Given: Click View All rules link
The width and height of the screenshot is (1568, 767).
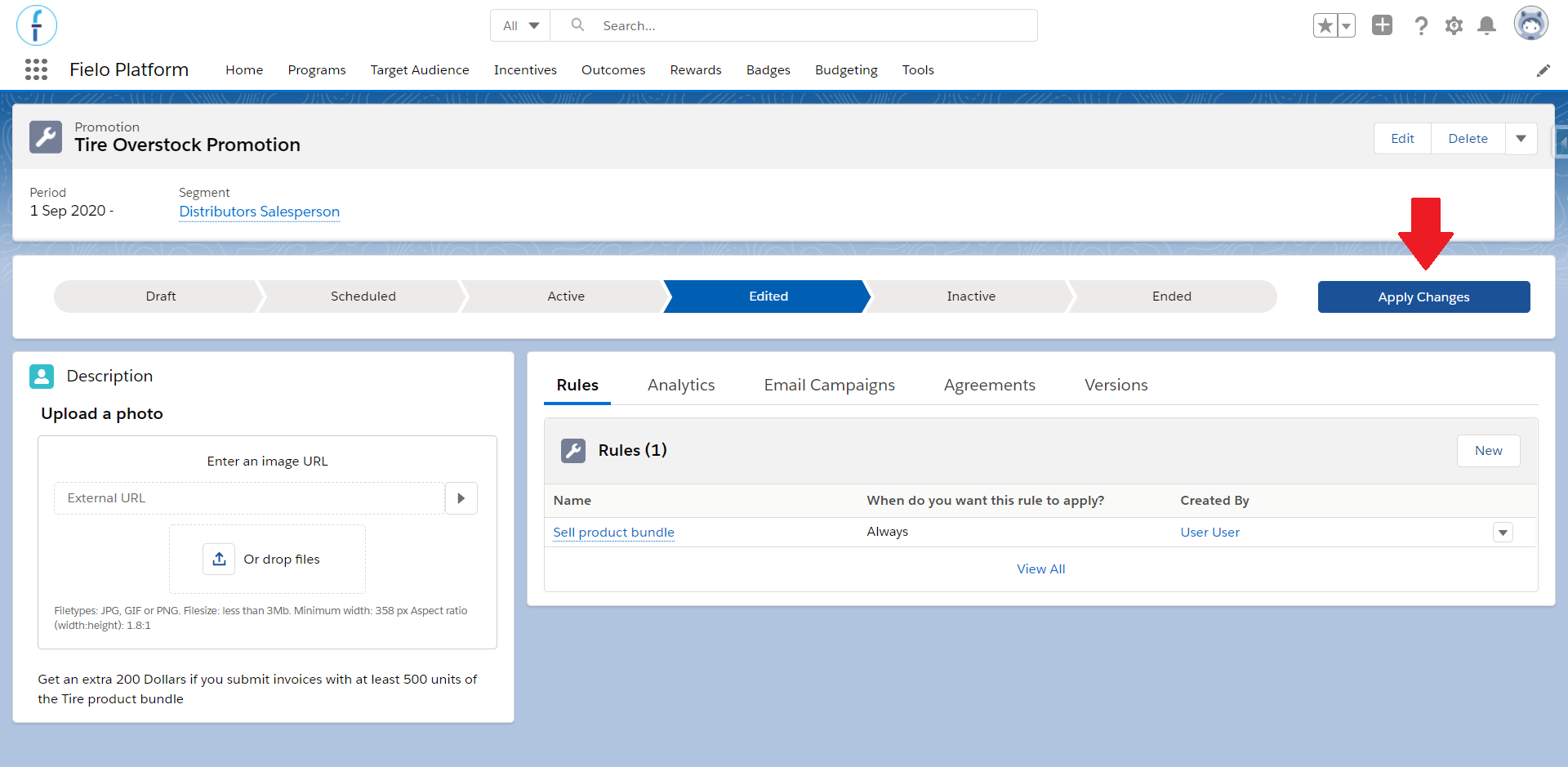Looking at the screenshot, I should 1040,569.
